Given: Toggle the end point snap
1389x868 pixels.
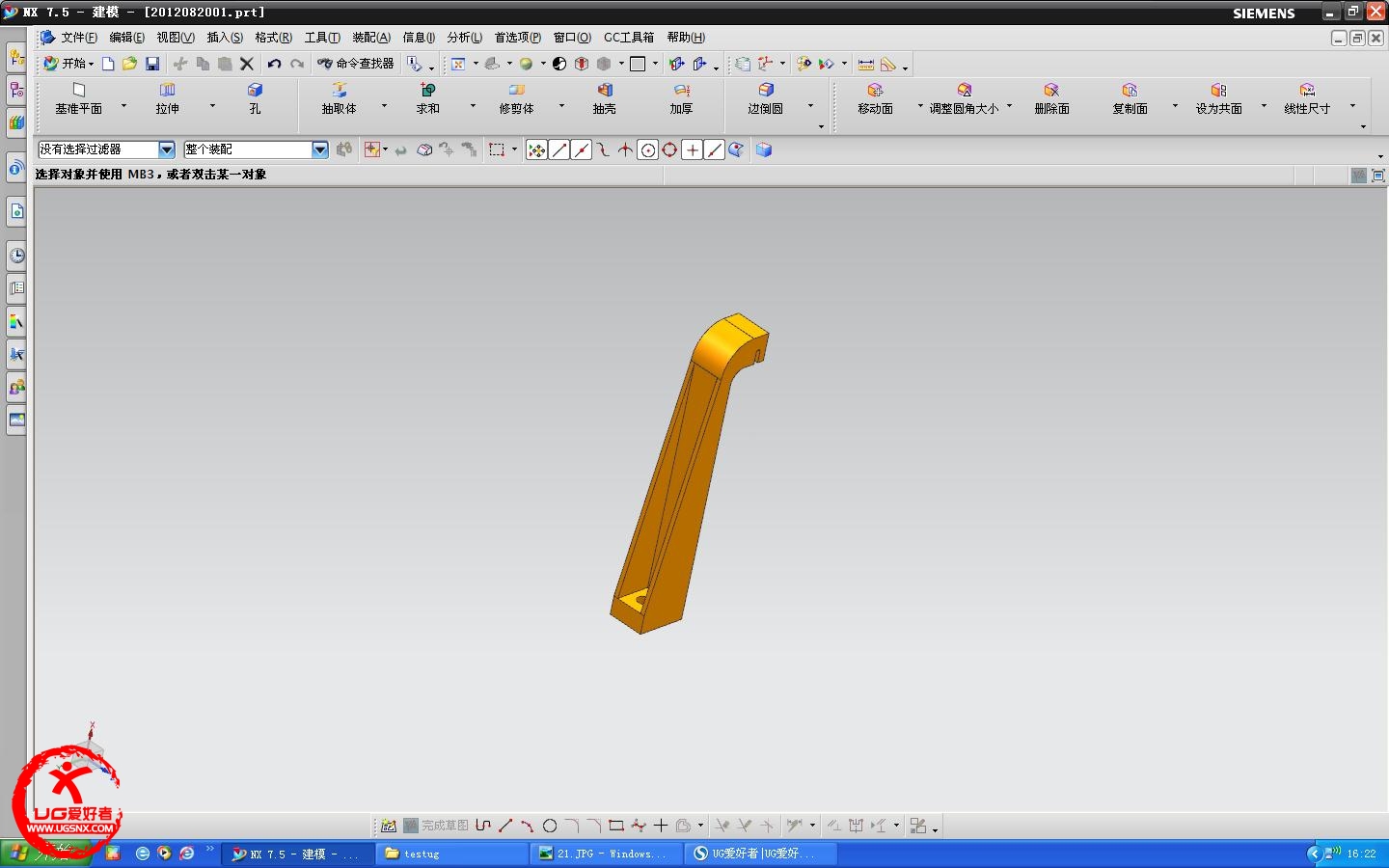Looking at the screenshot, I should click(559, 149).
